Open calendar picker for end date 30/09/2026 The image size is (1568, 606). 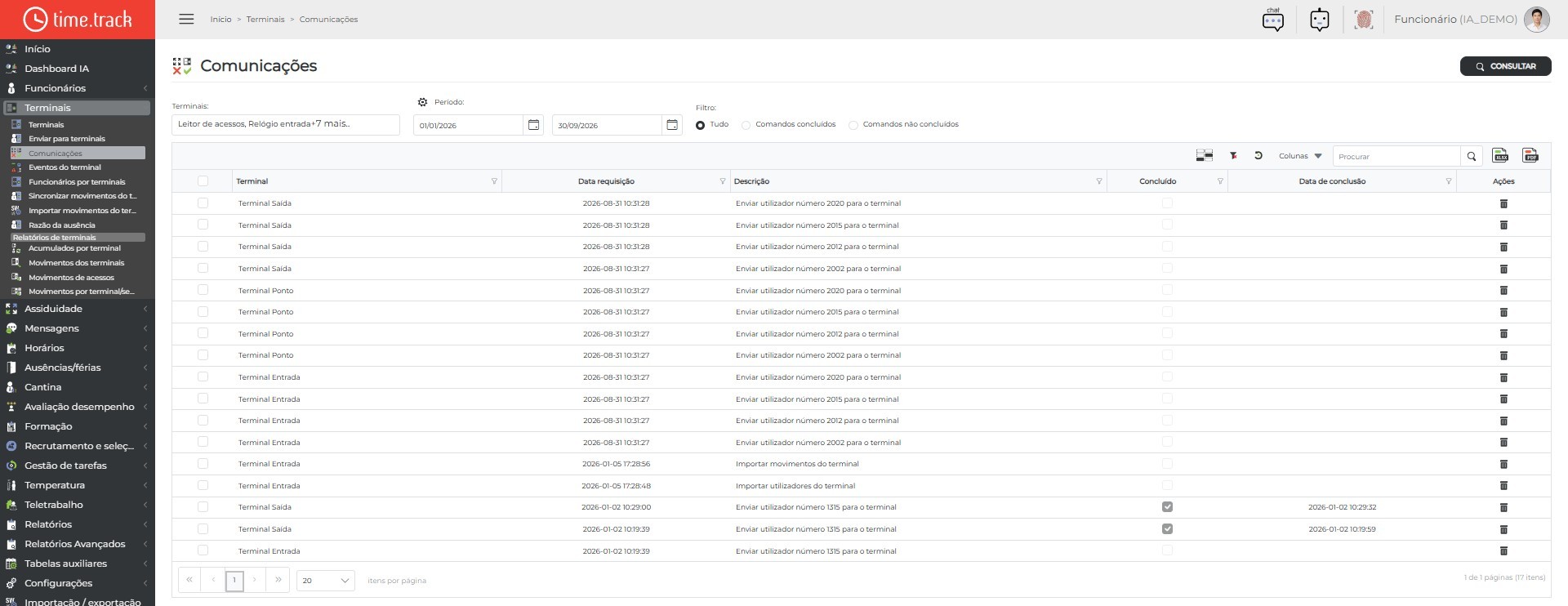click(x=672, y=125)
